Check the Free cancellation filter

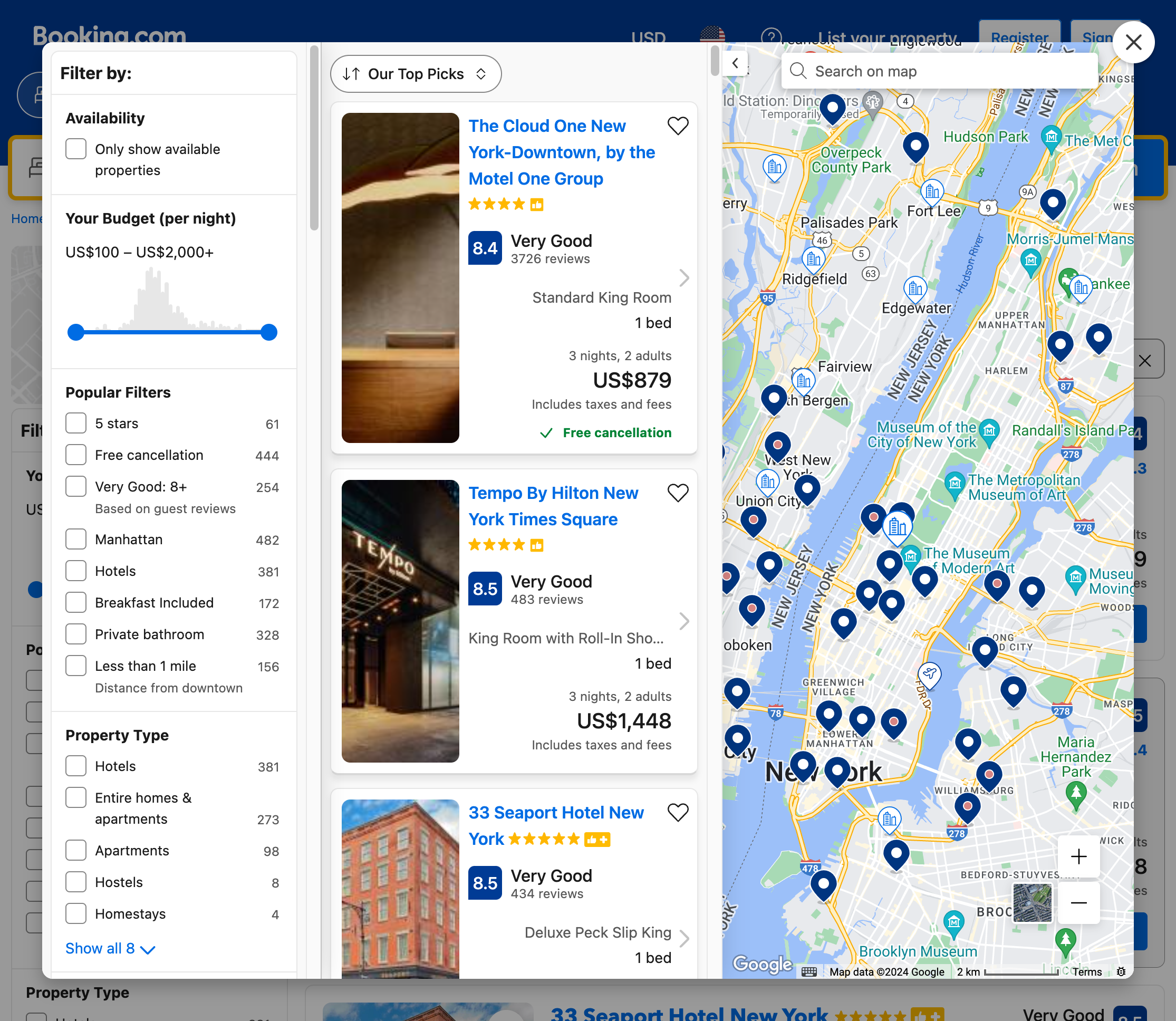click(x=76, y=455)
